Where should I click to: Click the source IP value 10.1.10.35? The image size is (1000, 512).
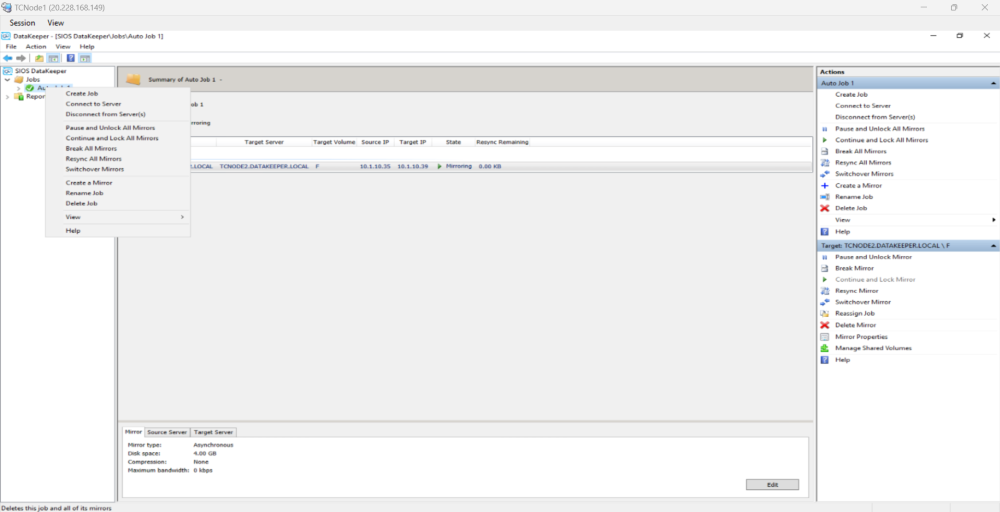click(375, 166)
